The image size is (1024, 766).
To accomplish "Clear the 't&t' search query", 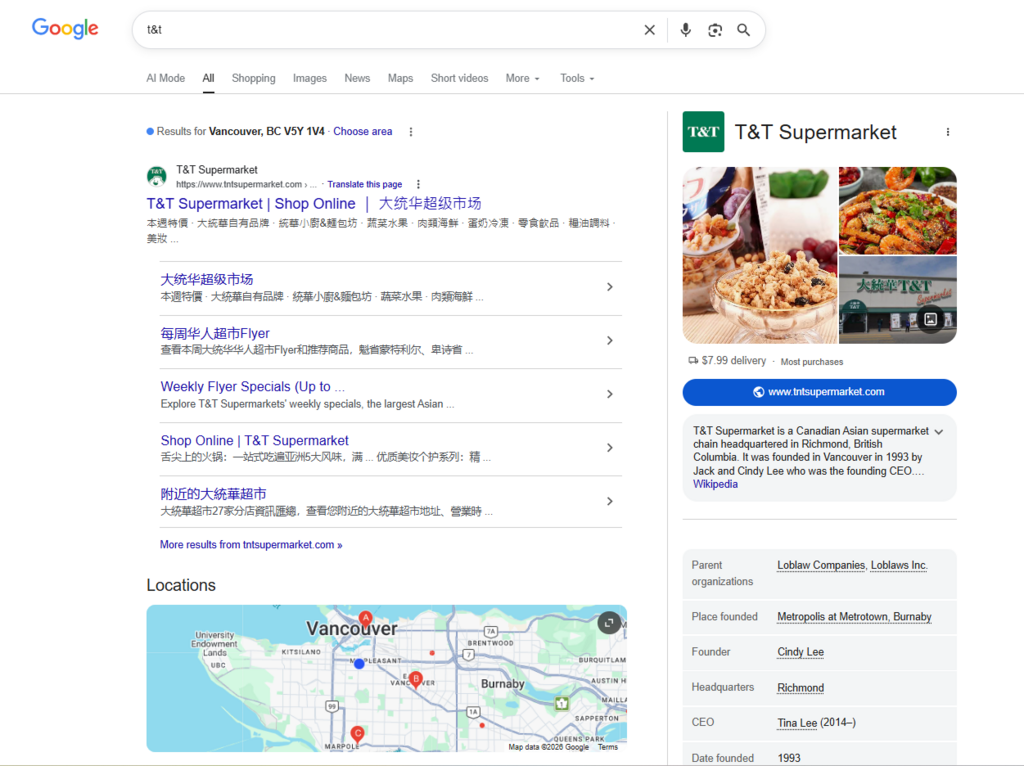I will click(x=649, y=30).
